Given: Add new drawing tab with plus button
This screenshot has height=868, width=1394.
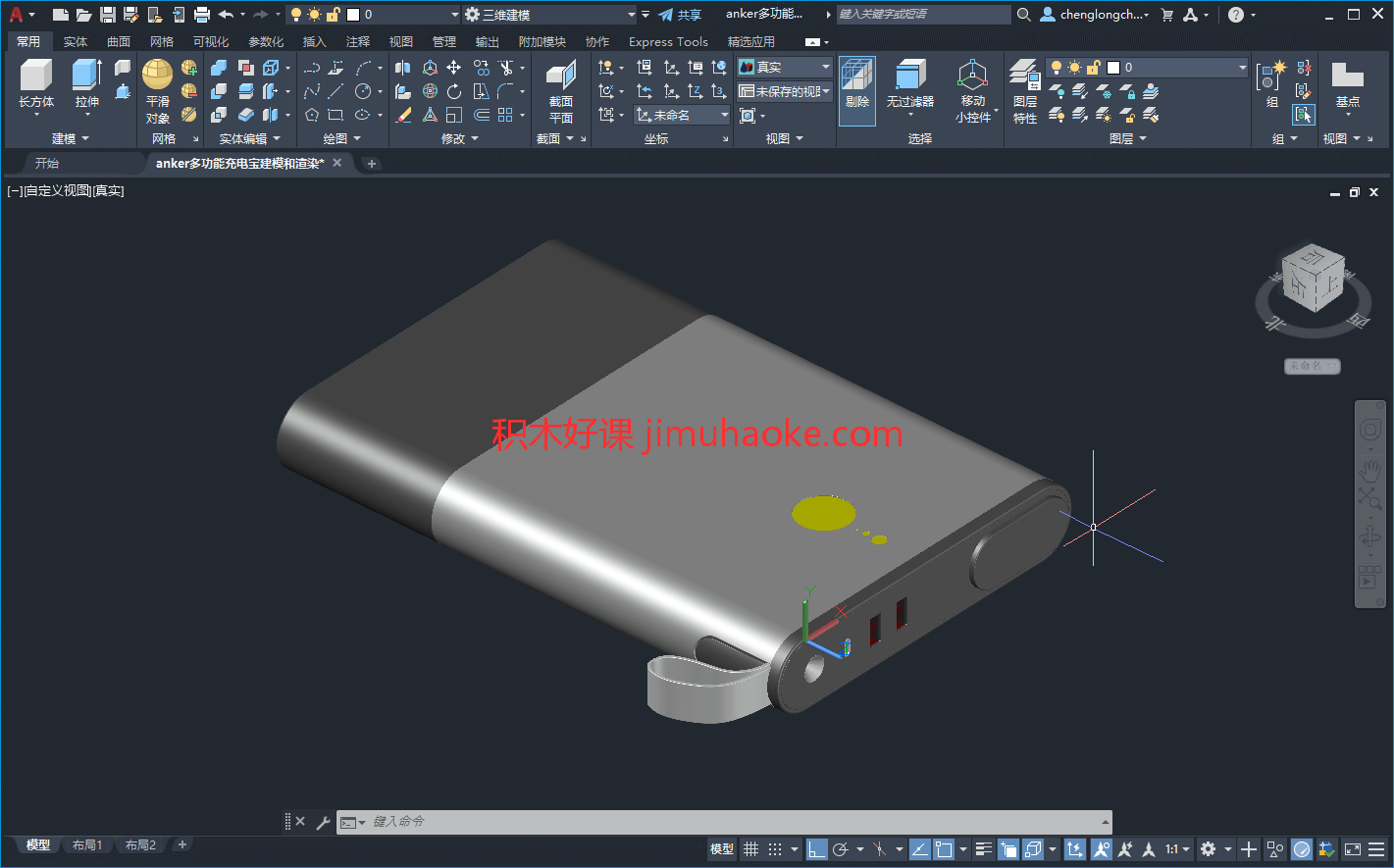Looking at the screenshot, I should 372,164.
